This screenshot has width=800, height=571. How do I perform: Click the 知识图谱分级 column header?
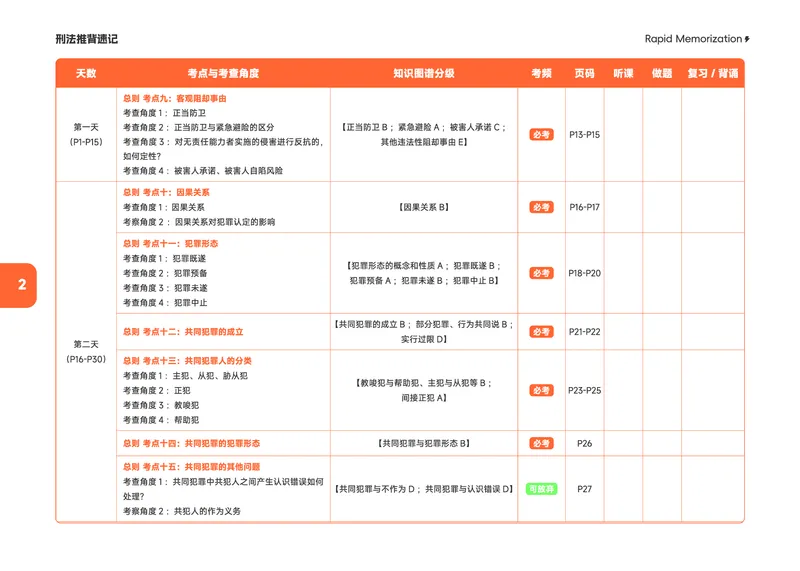[x=423, y=73]
